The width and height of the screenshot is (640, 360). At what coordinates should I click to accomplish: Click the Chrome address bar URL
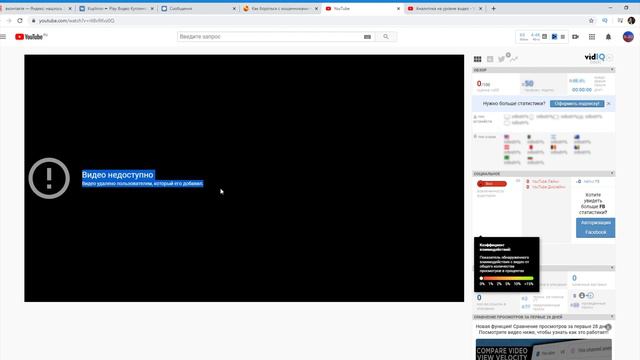77,20
